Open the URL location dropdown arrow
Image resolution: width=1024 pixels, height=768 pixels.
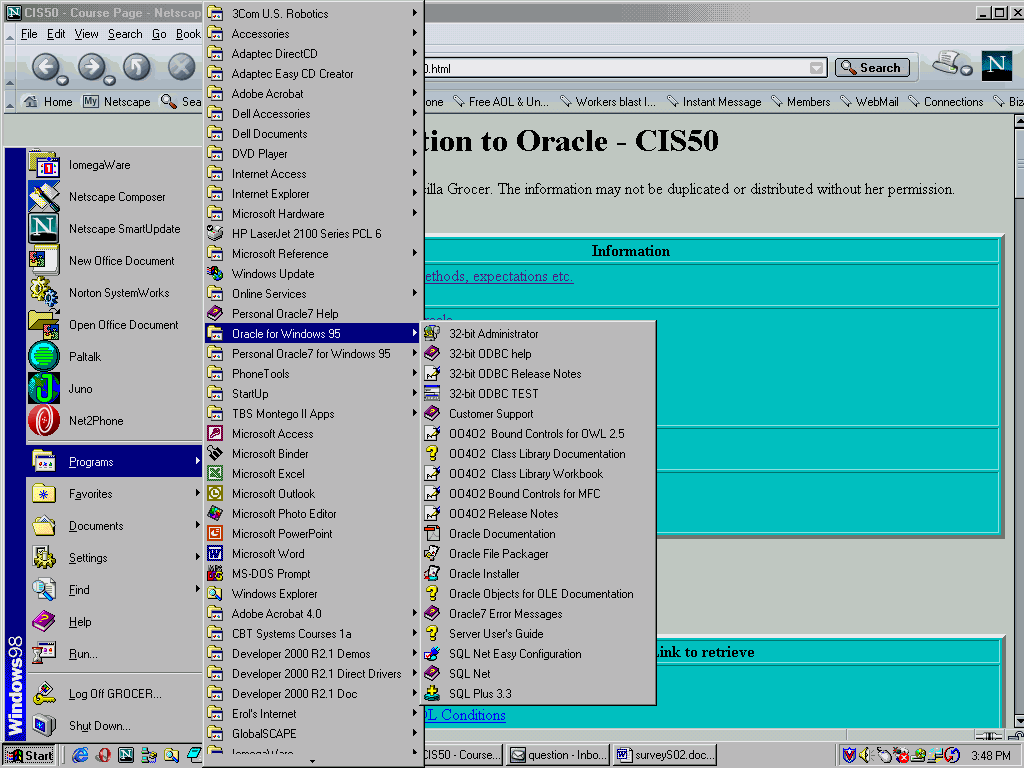816,68
